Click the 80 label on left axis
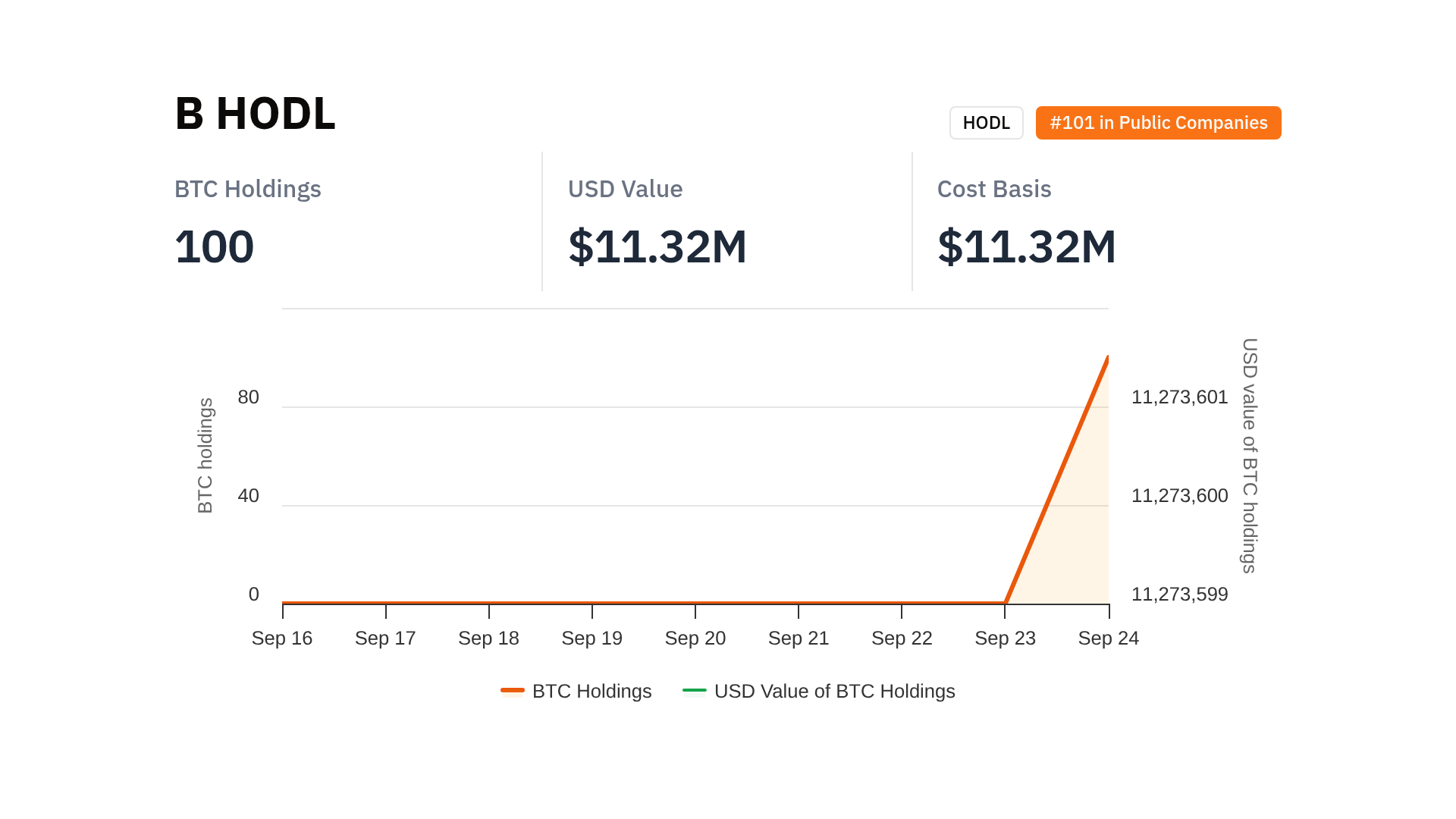 pyautogui.click(x=248, y=397)
